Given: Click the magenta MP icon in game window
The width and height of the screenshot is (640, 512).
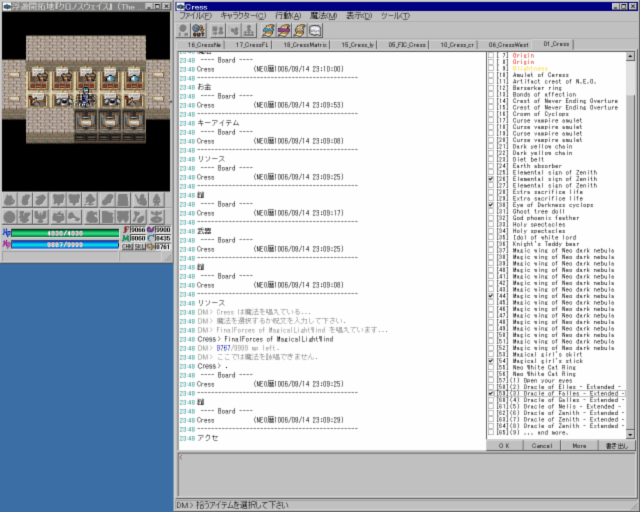Looking at the screenshot, I should click(x=7, y=245).
